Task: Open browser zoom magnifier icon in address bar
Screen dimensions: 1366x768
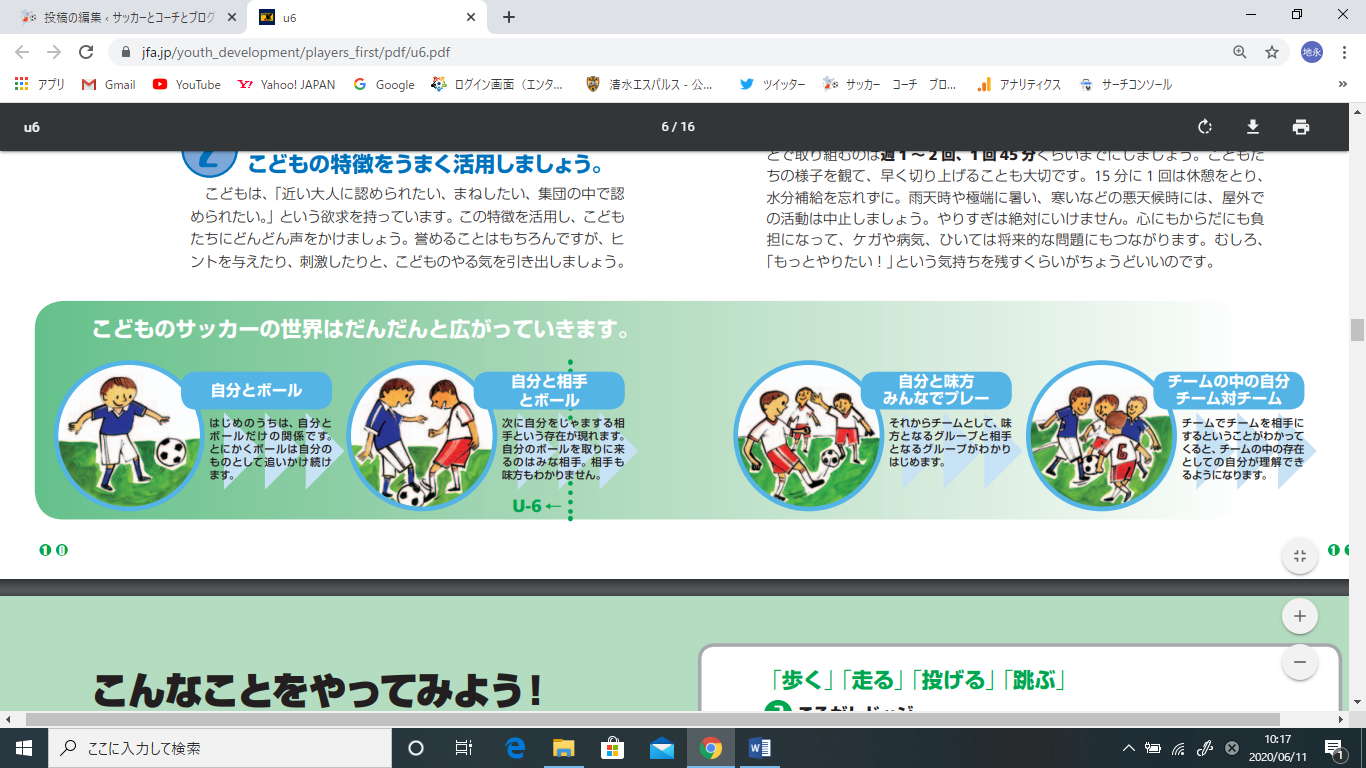Action: click(1240, 52)
